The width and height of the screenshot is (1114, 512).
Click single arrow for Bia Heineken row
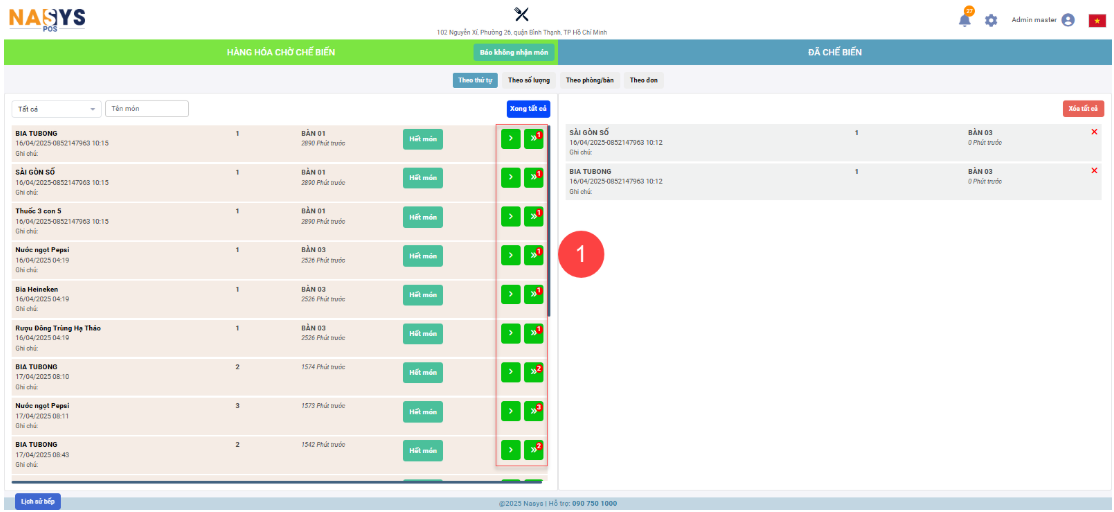[x=510, y=294]
